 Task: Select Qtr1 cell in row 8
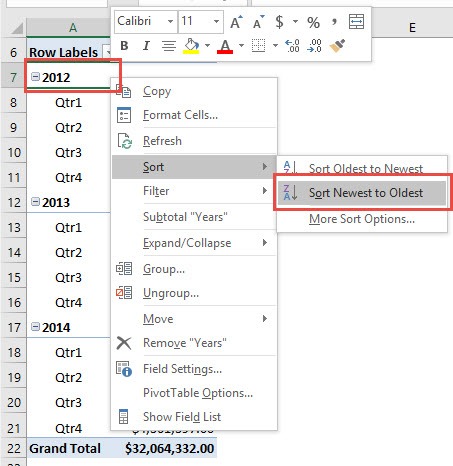68,102
